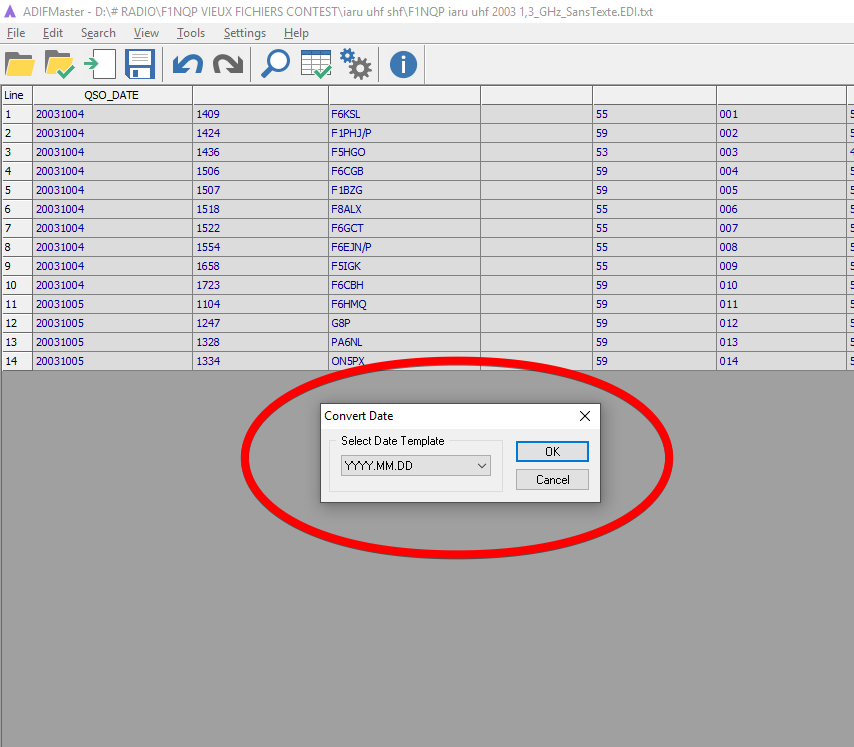Click the folder with green checkmark icon
This screenshot has width=854, height=747.
[x=60, y=65]
